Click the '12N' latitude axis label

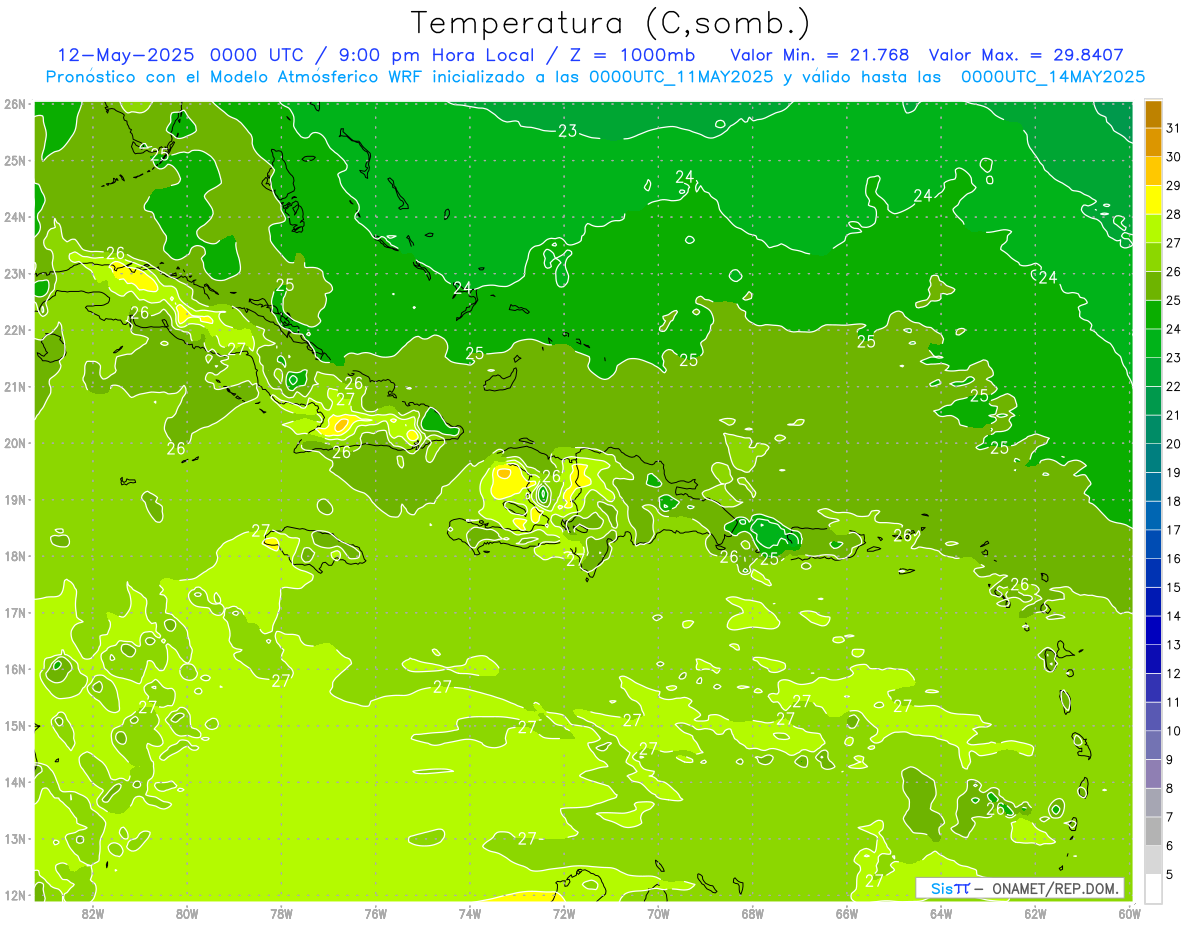[x=14, y=895]
